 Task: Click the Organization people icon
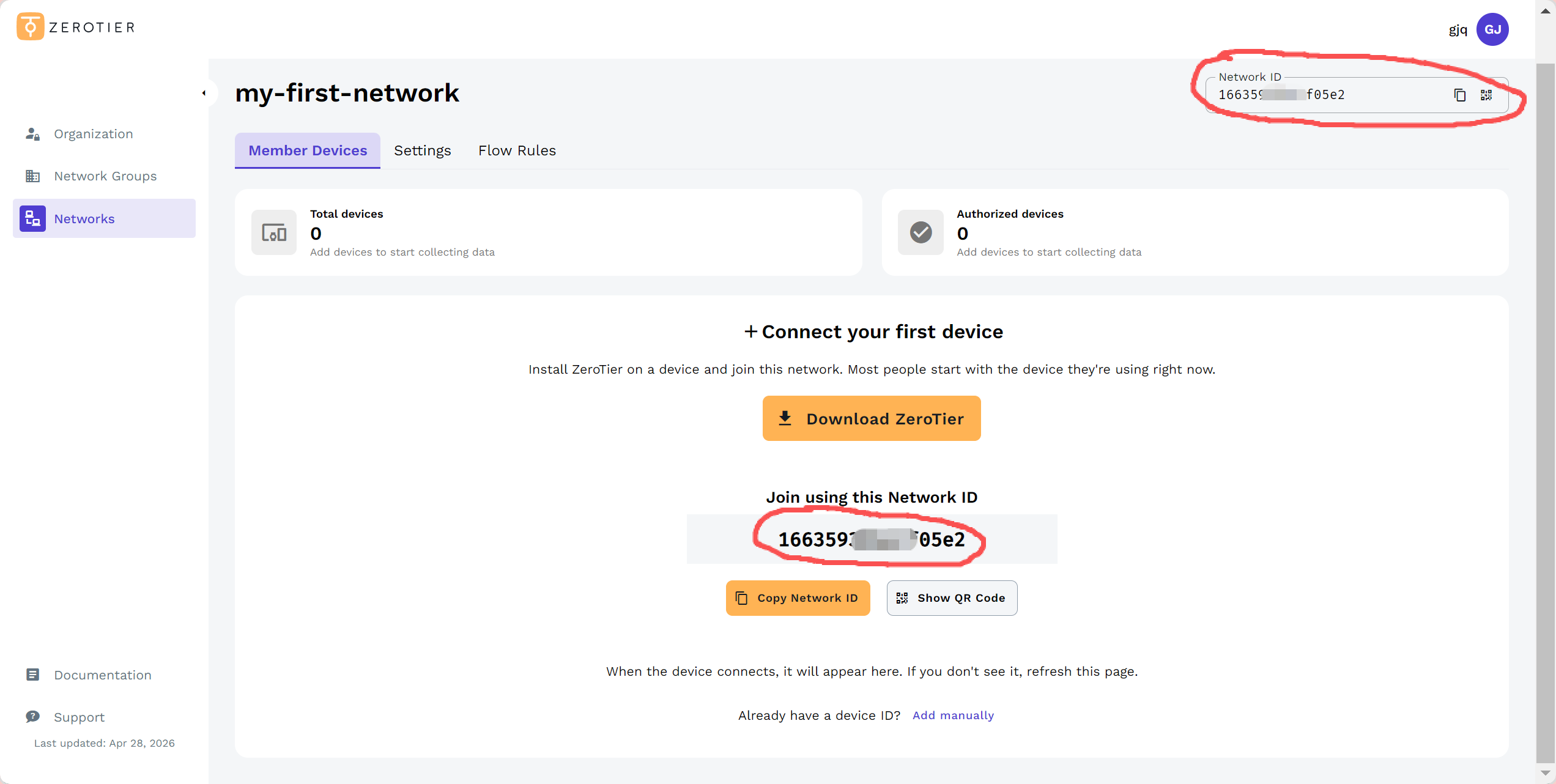click(x=32, y=134)
